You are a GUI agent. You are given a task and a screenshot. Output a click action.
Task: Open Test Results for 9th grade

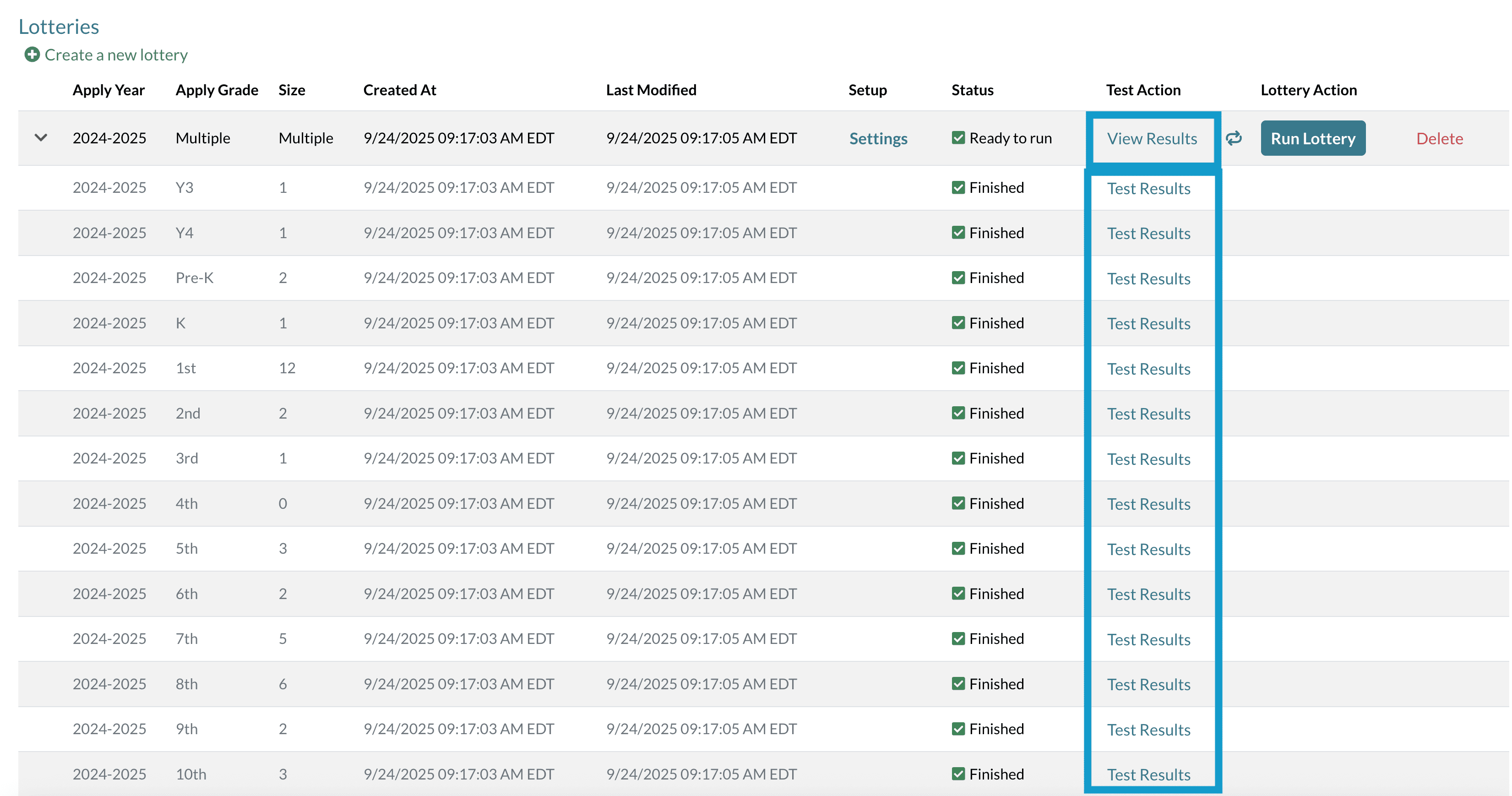1148,730
